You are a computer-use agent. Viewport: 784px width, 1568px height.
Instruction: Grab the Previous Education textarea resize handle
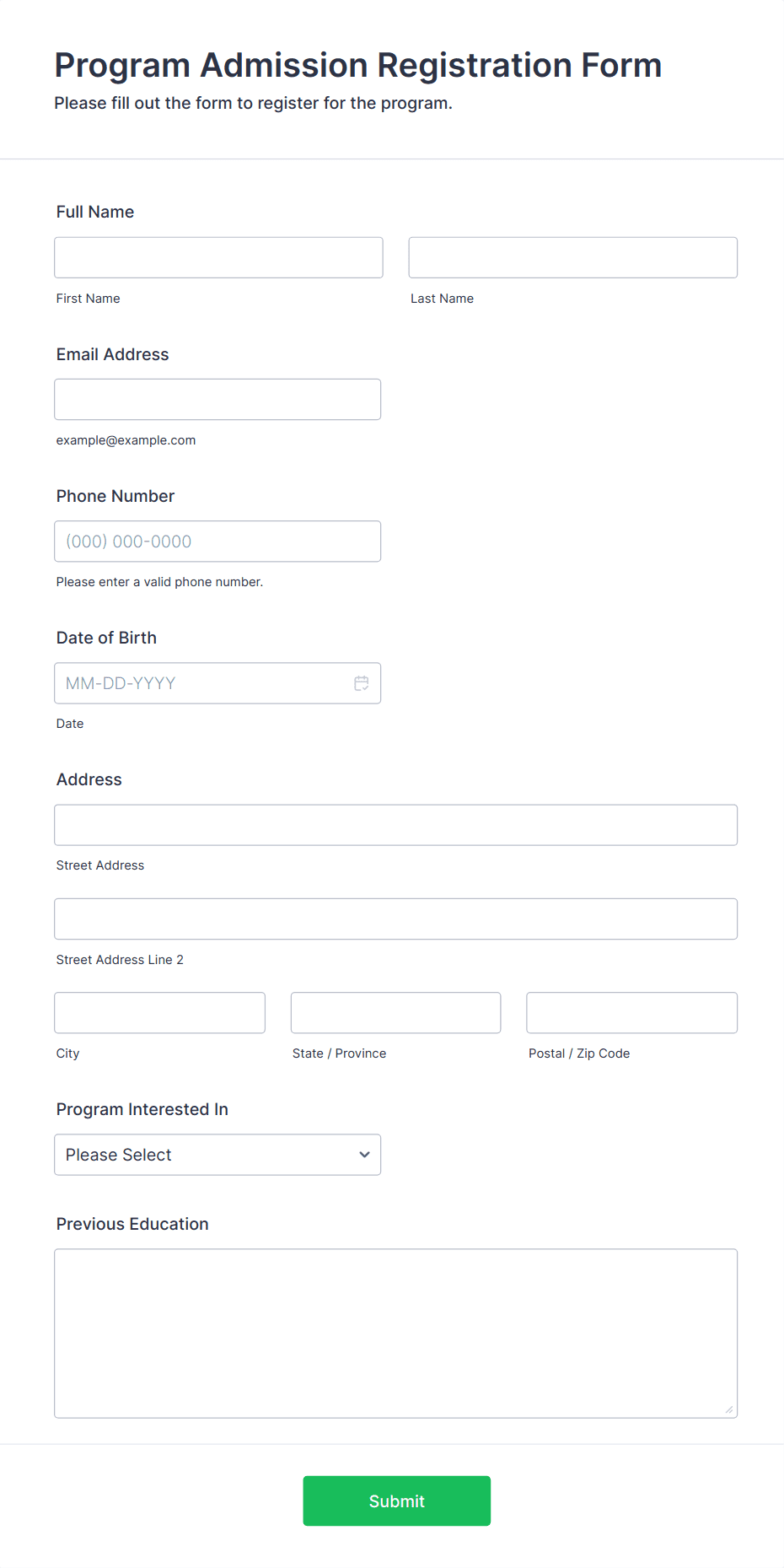click(x=729, y=1409)
